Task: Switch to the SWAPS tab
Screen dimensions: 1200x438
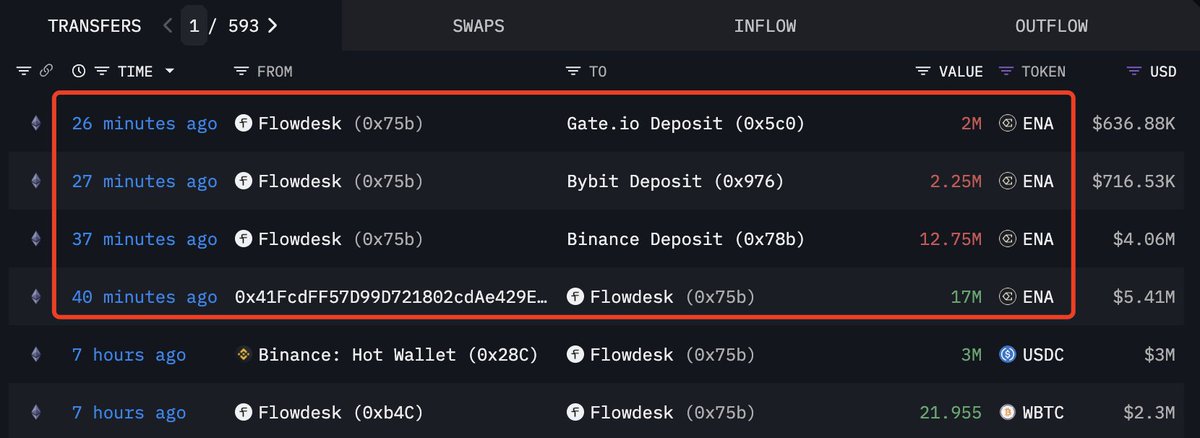Action: [480, 26]
